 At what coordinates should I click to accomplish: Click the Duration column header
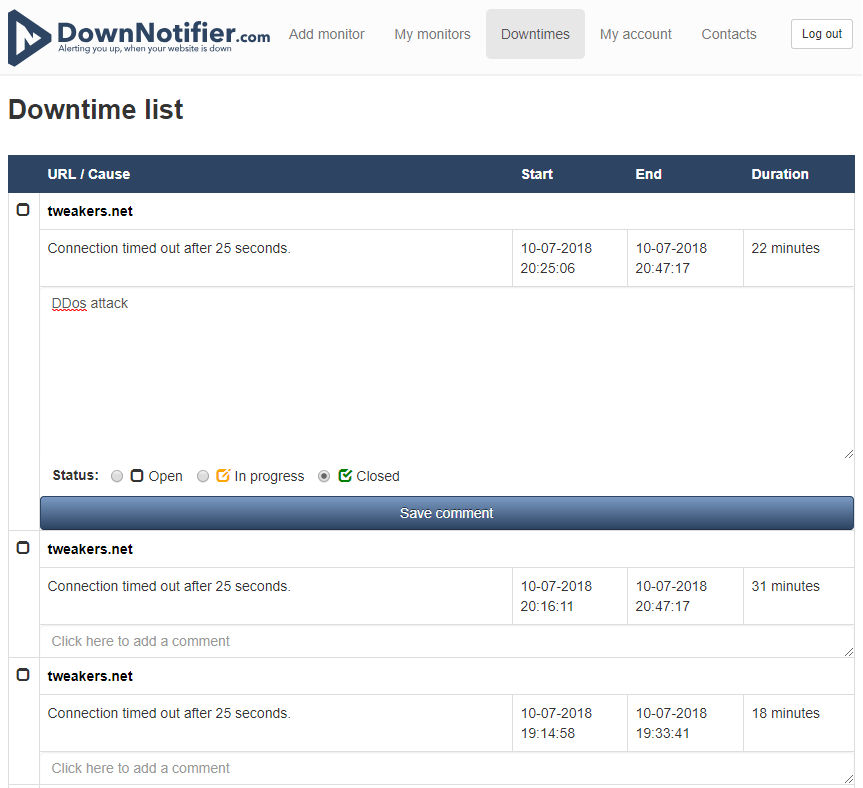780,174
